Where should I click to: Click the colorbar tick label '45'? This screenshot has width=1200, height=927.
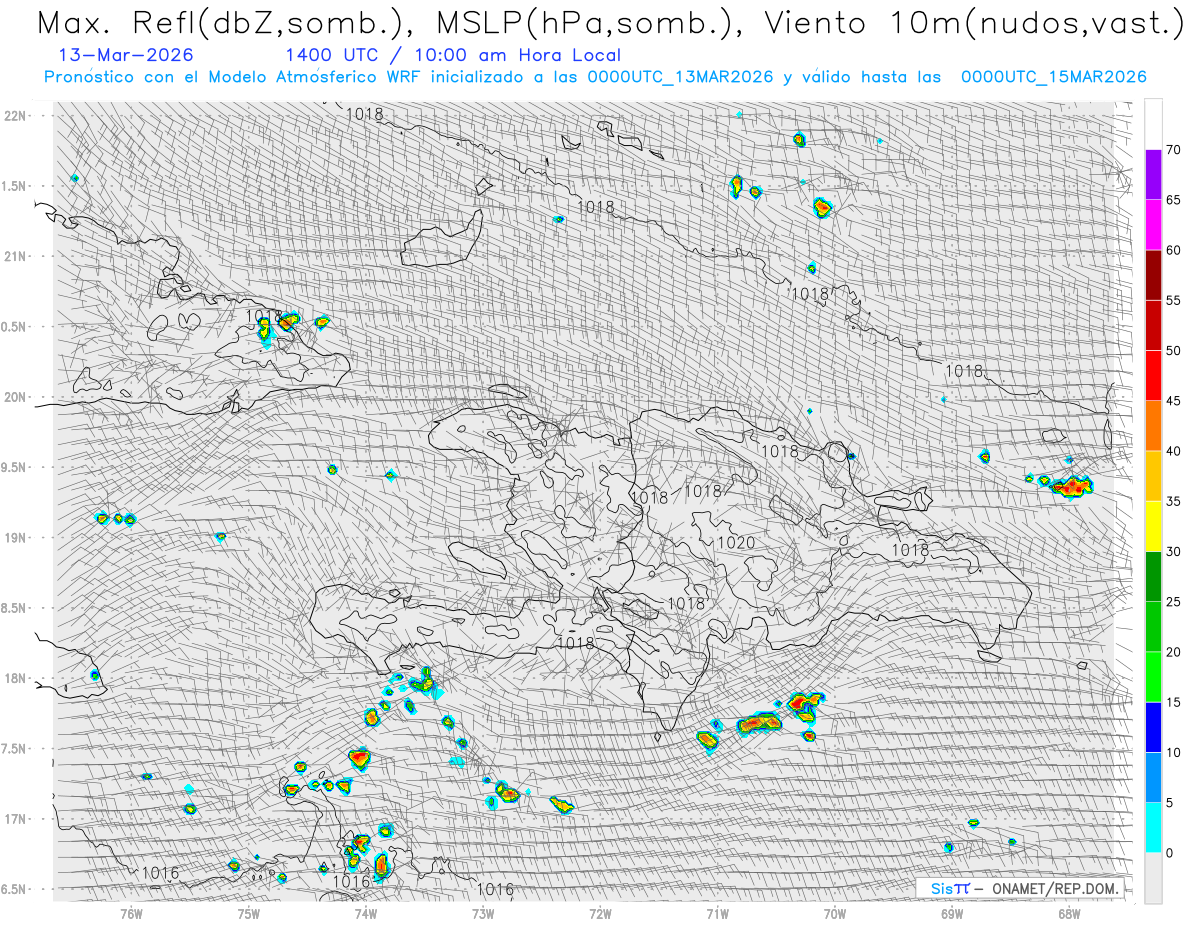pyautogui.click(x=1174, y=401)
